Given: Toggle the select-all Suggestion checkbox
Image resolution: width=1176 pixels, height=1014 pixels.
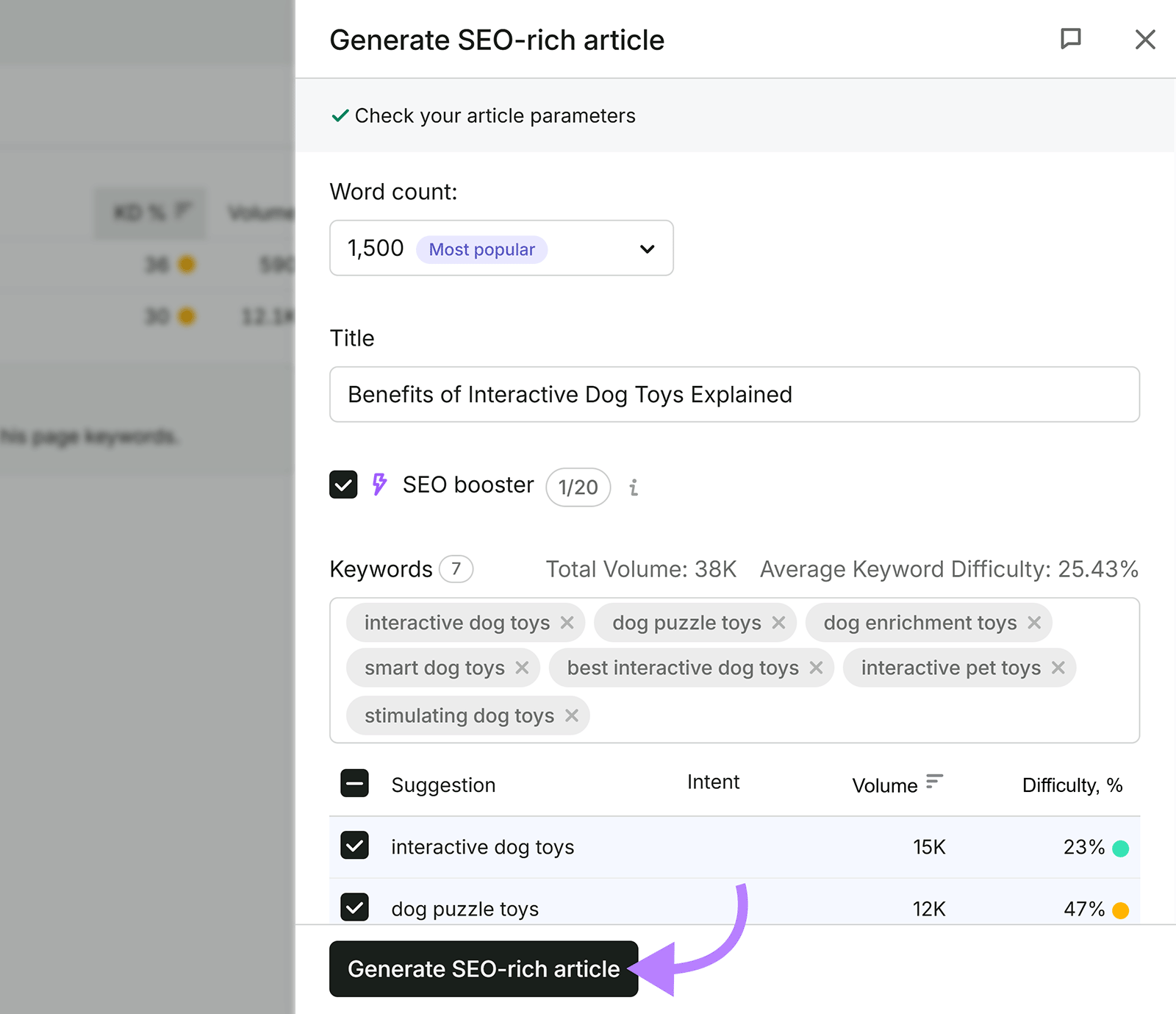Looking at the screenshot, I should point(354,784).
